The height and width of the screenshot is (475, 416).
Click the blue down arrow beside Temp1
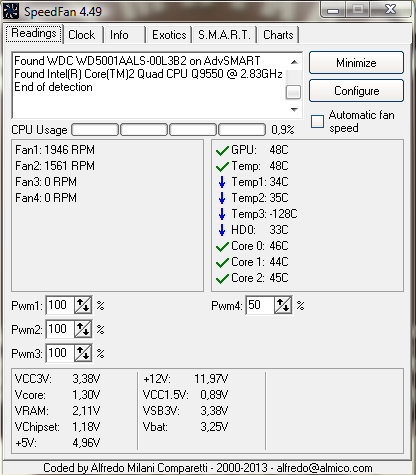pyautogui.click(x=222, y=182)
